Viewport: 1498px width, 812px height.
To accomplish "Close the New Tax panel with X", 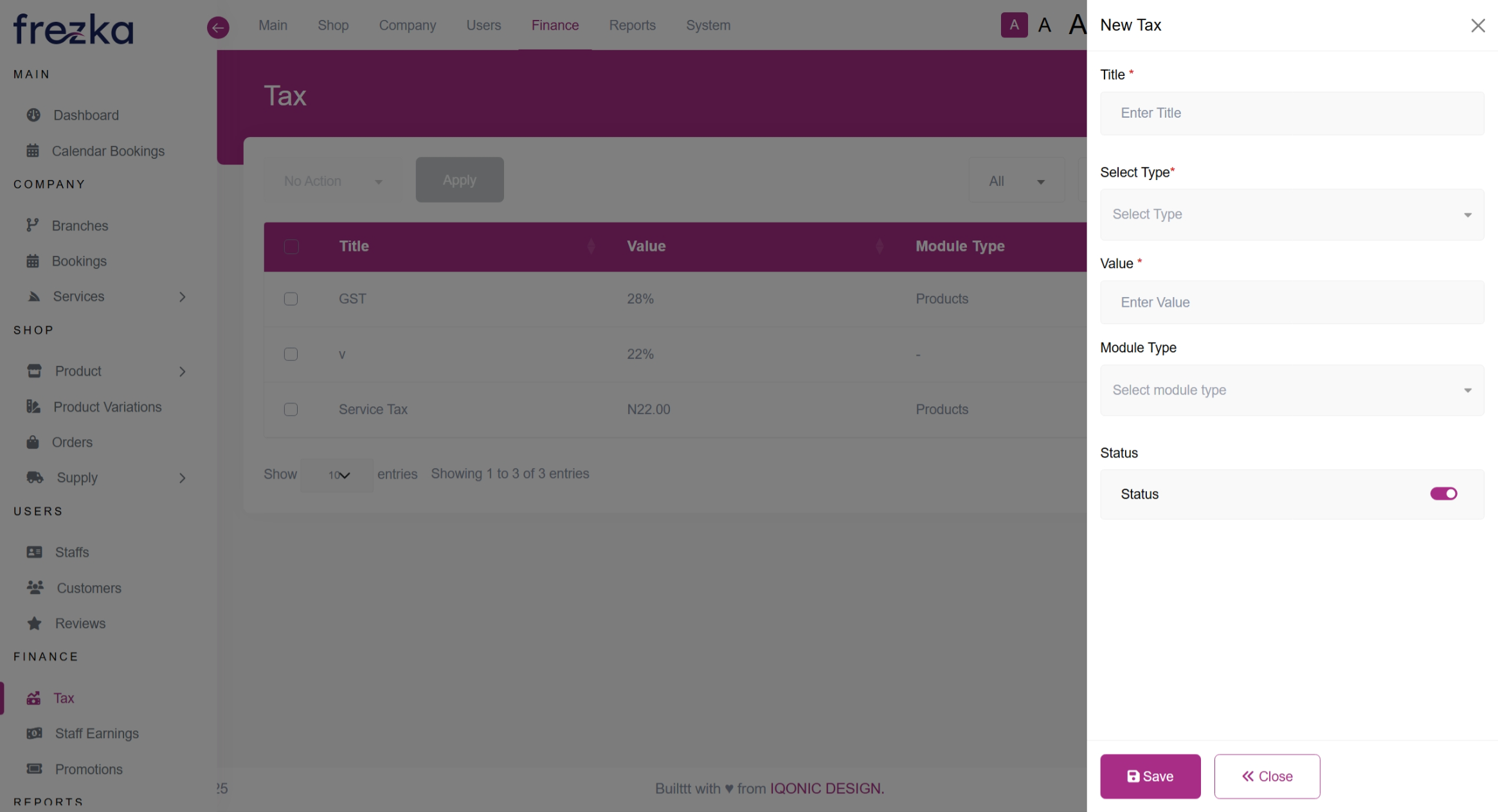I will pos(1477,25).
